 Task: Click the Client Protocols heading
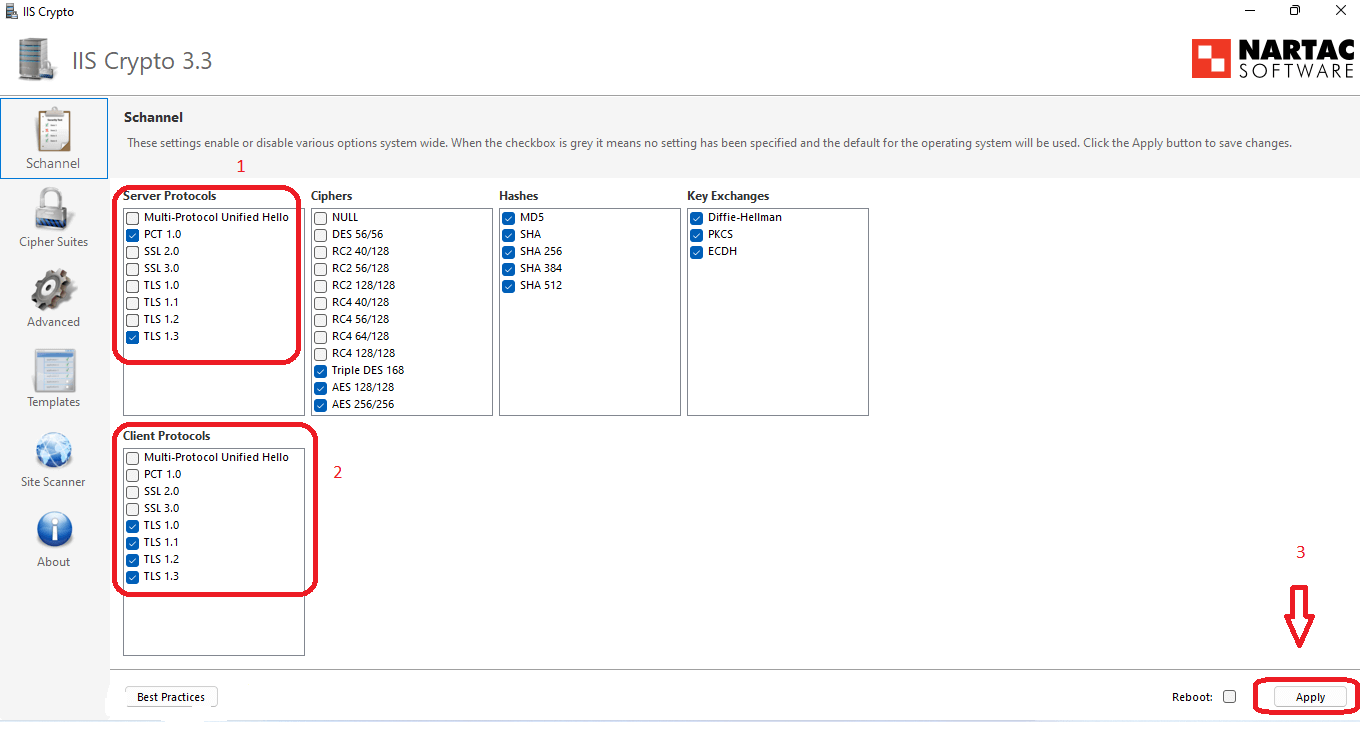pyautogui.click(x=167, y=436)
